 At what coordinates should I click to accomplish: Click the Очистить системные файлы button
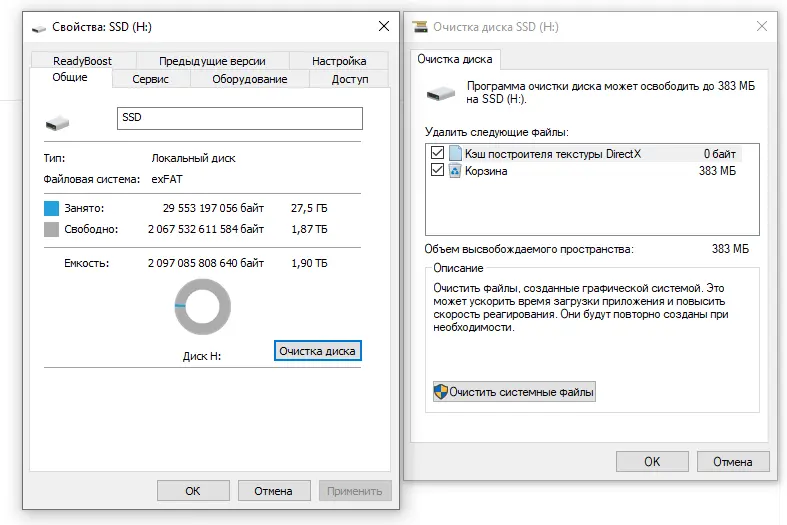click(x=514, y=392)
